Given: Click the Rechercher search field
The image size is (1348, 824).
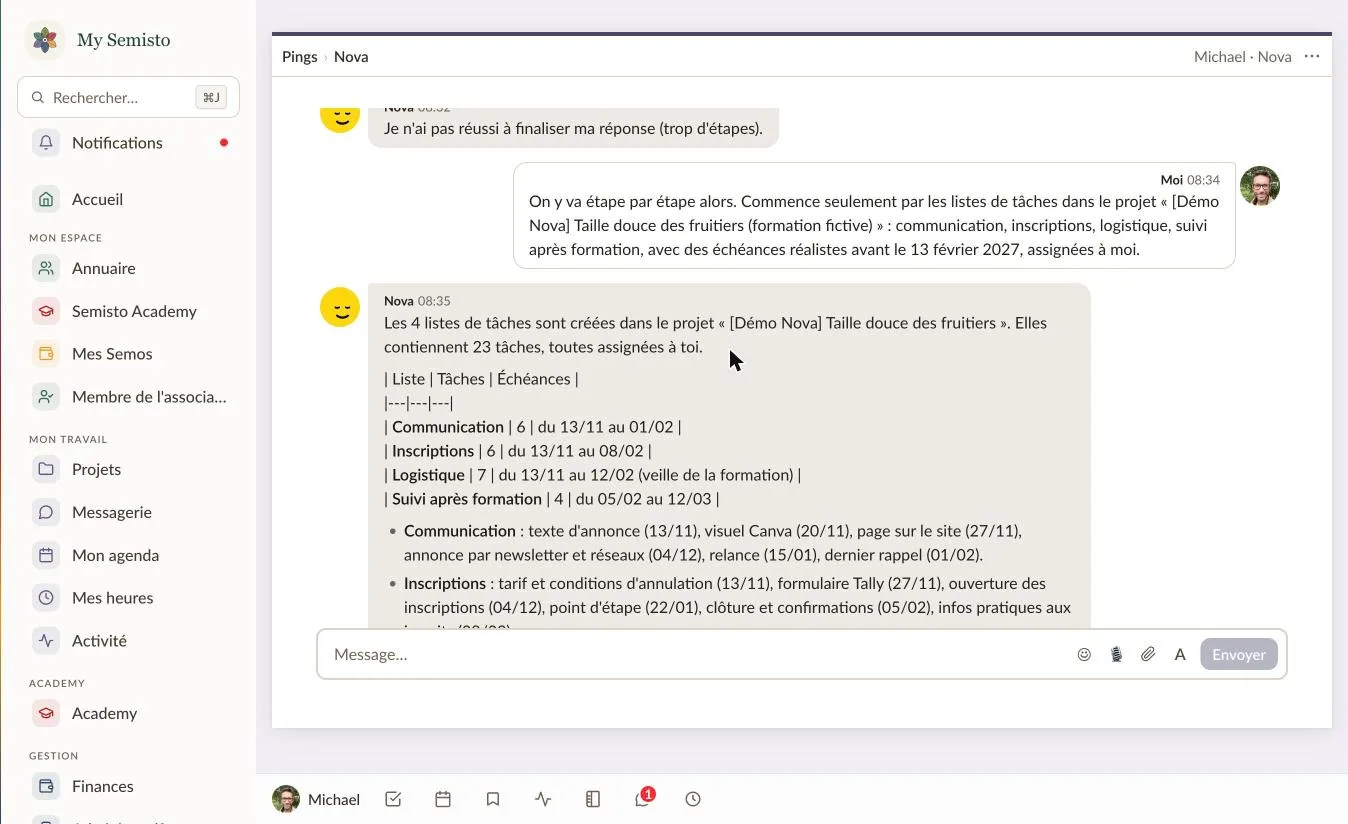Looking at the screenshot, I should [x=128, y=97].
